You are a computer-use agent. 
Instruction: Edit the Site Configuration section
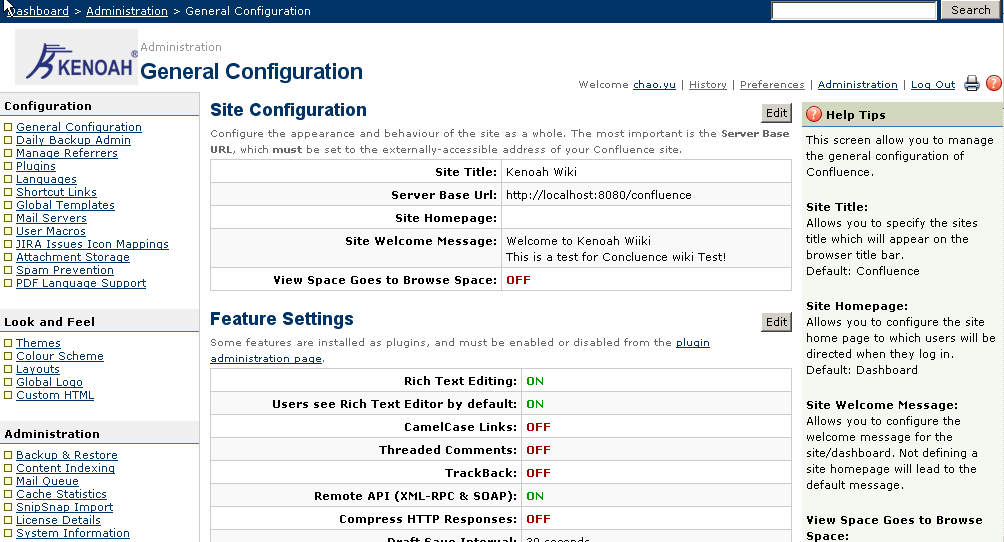tap(776, 113)
